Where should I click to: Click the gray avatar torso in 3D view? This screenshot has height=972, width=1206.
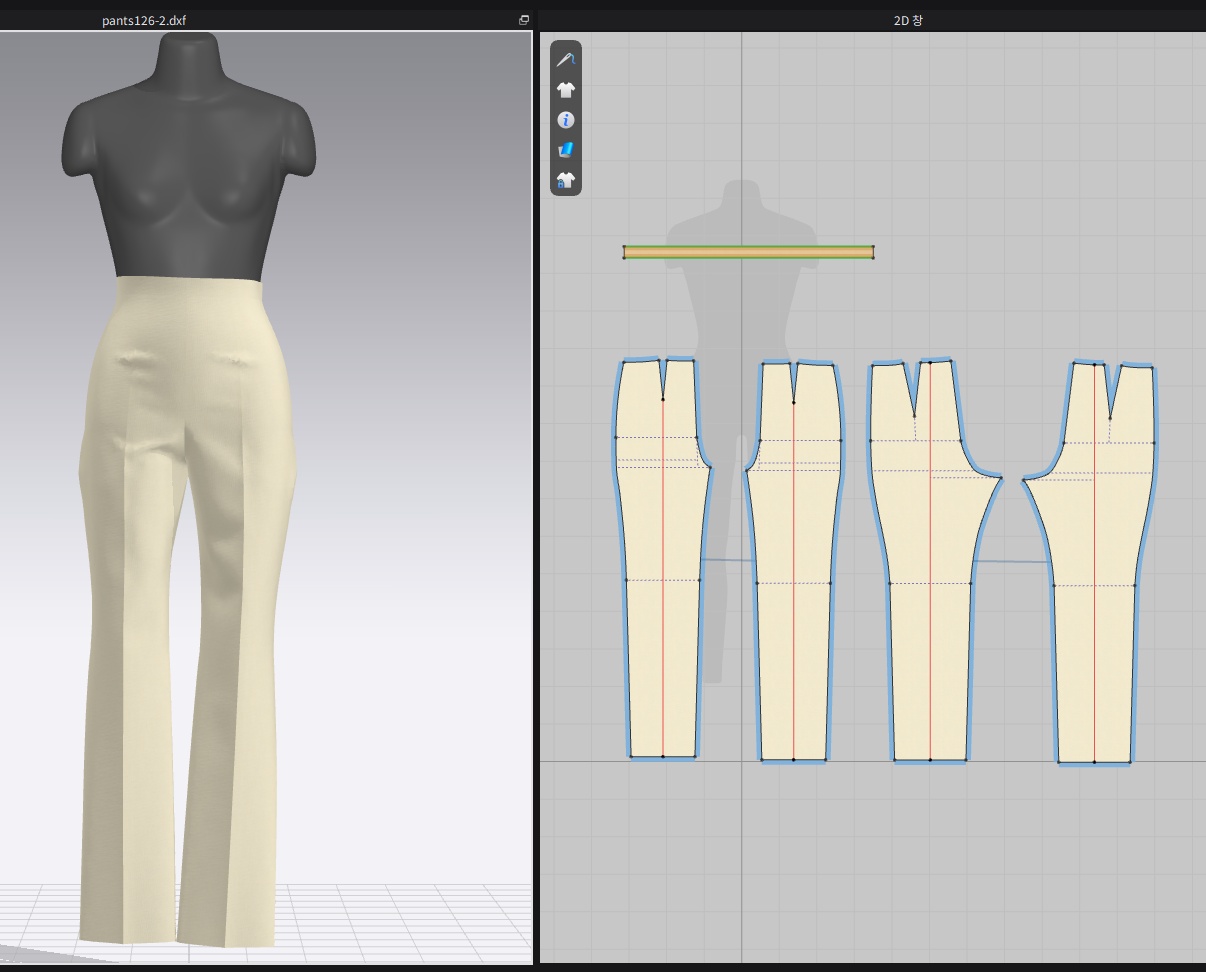point(190,180)
